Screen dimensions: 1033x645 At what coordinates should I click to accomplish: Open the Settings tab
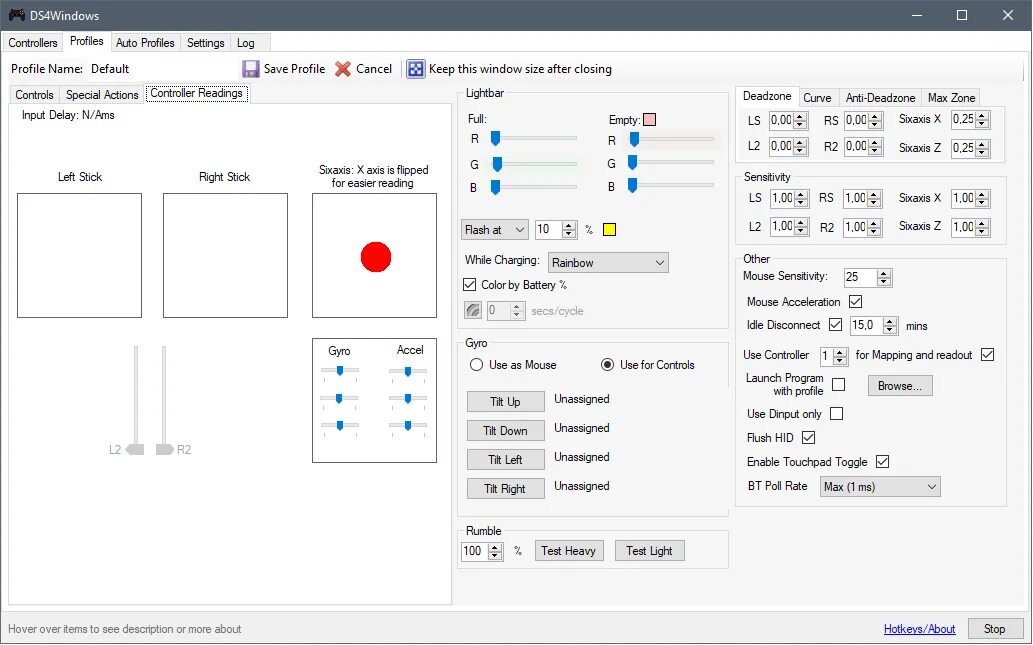[206, 43]
